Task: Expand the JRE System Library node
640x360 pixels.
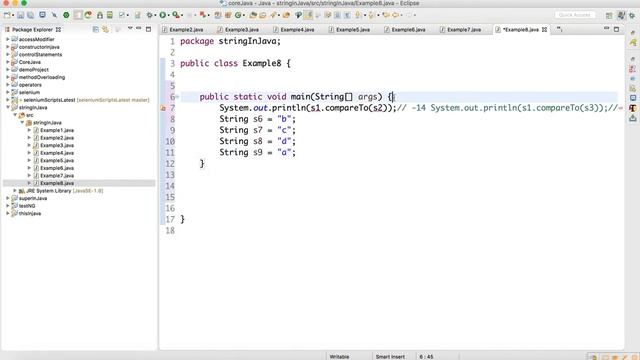Action: pos(15,191)
